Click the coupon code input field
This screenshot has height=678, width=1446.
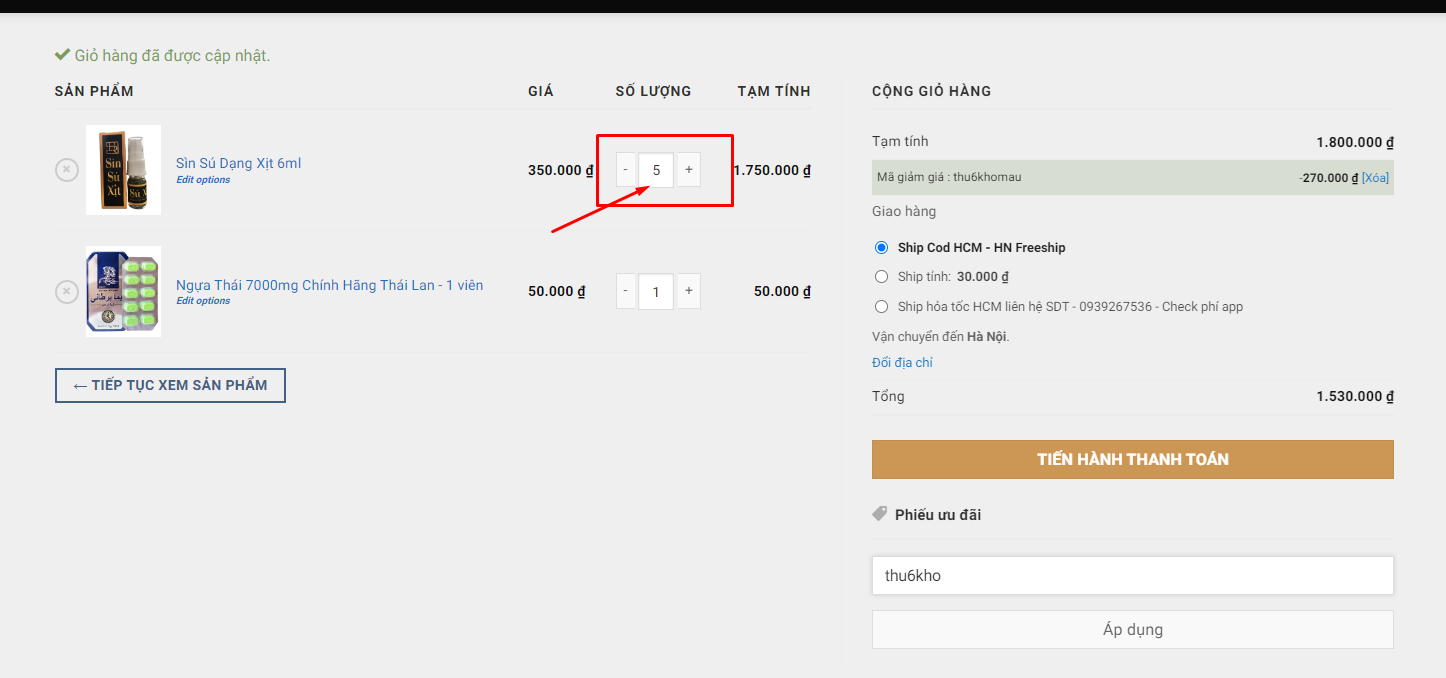tap(1132, 576)
